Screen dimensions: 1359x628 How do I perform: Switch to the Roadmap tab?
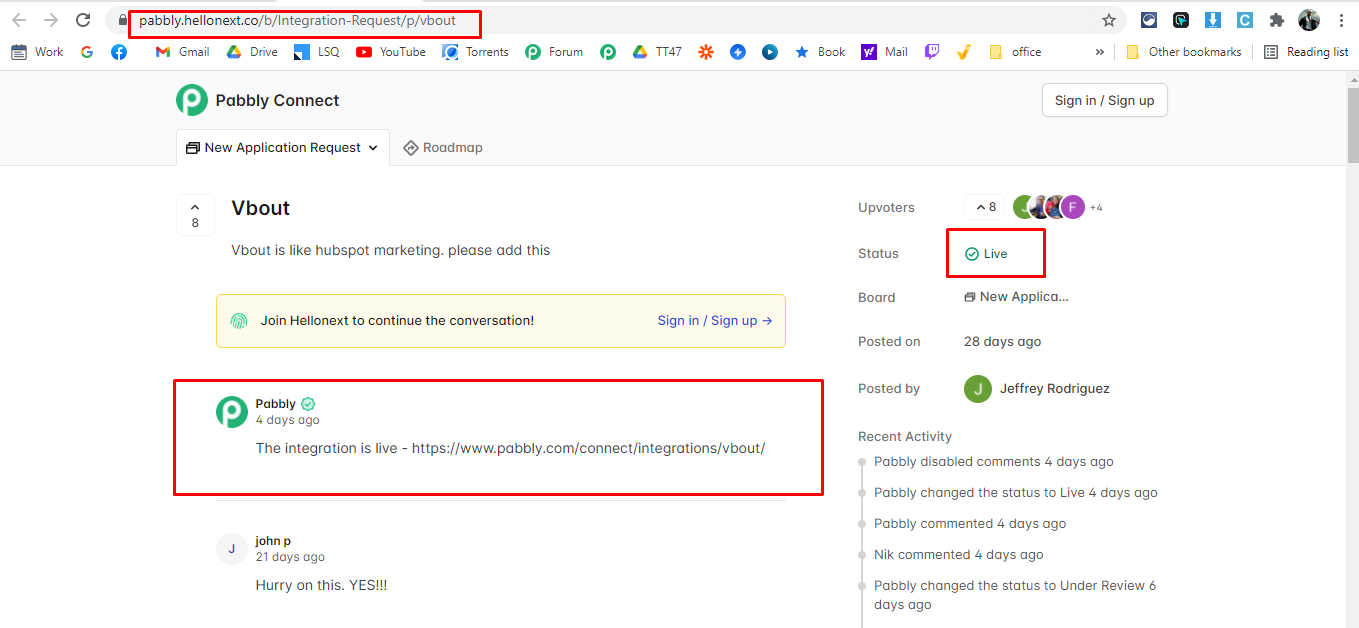pyautogui.click(x=443, y=147)
